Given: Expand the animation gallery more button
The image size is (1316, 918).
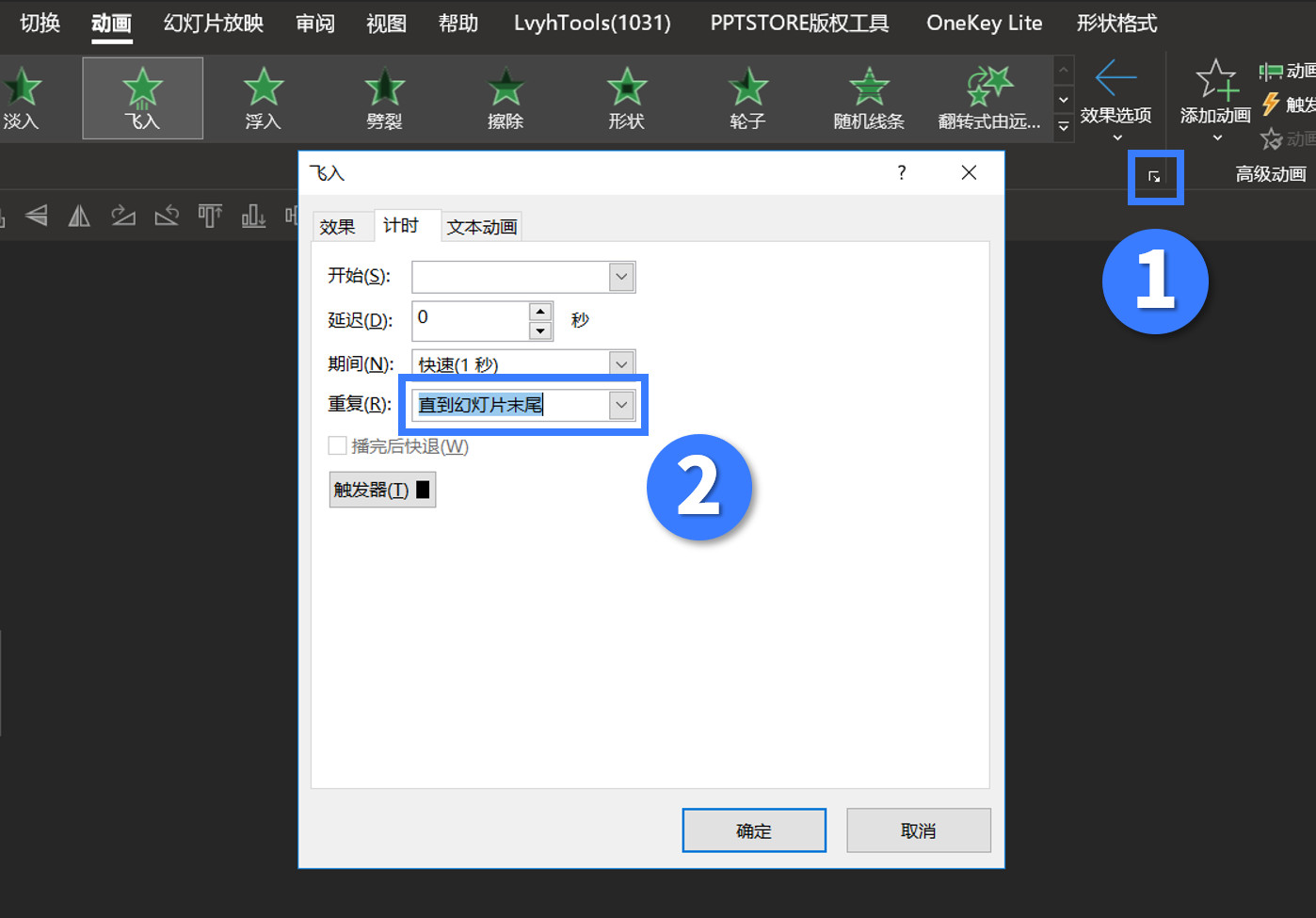Looking at the screenshot, I should pyautogui.click(x=1063, y=127).
